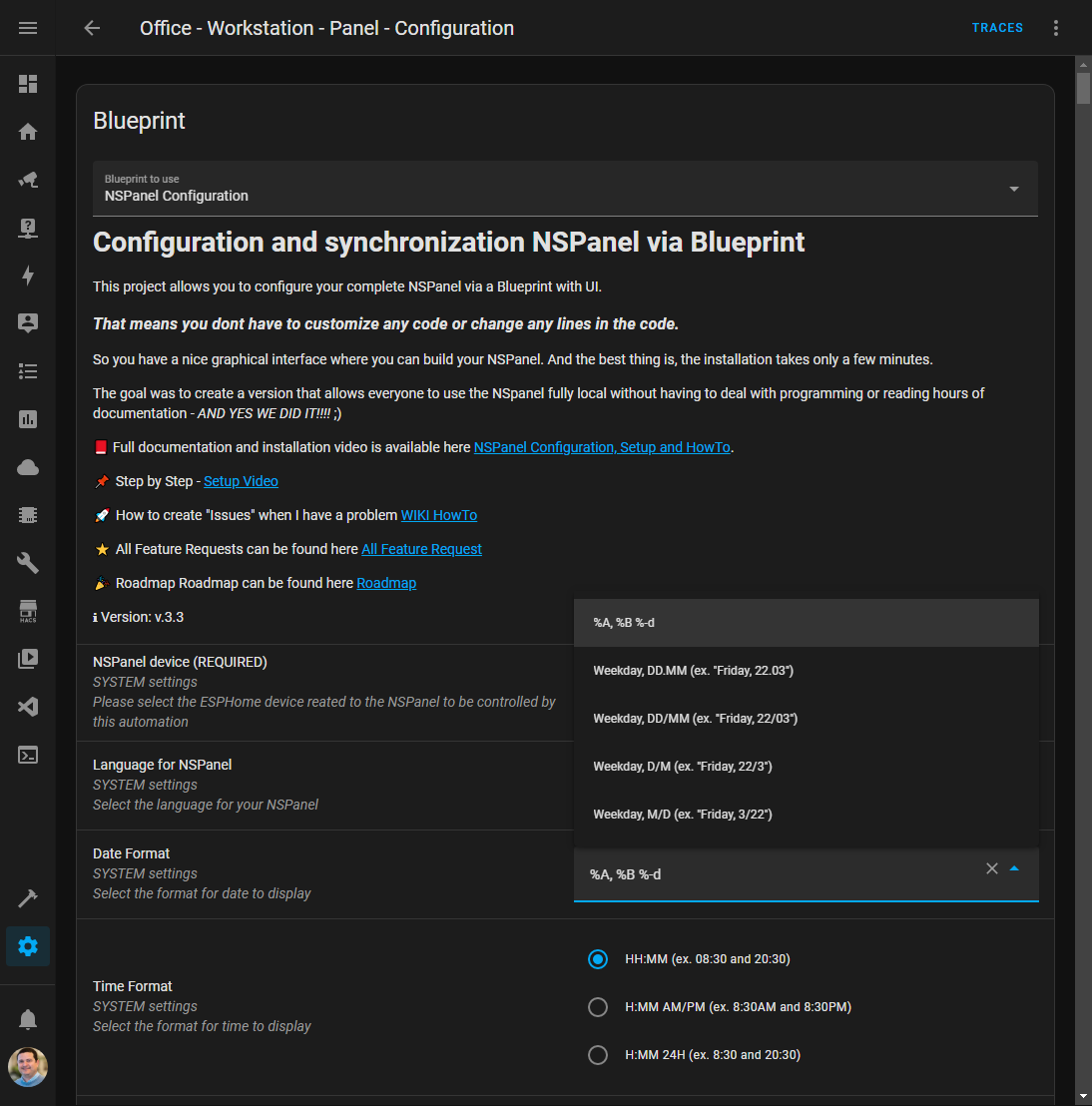Follow the WIKI HowTo link
1092x1106 pixels.
438,514
